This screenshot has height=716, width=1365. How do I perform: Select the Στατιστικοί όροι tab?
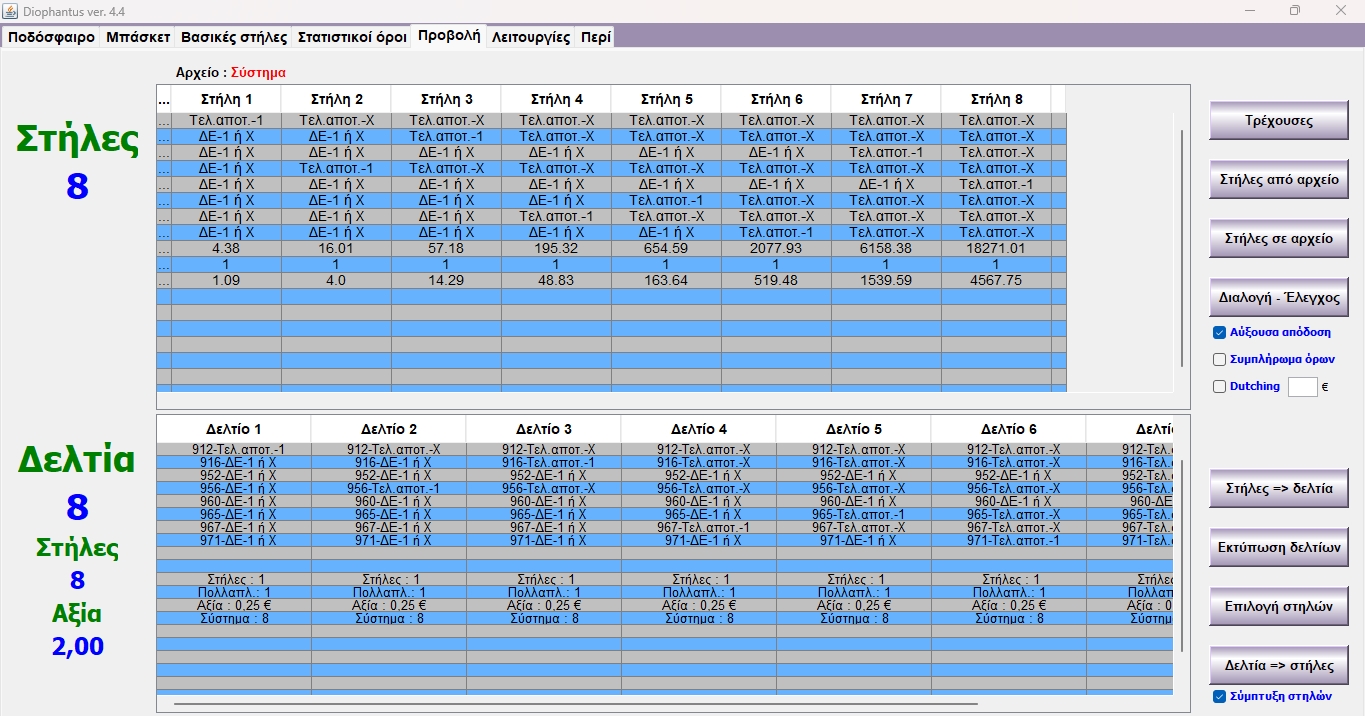352,37
